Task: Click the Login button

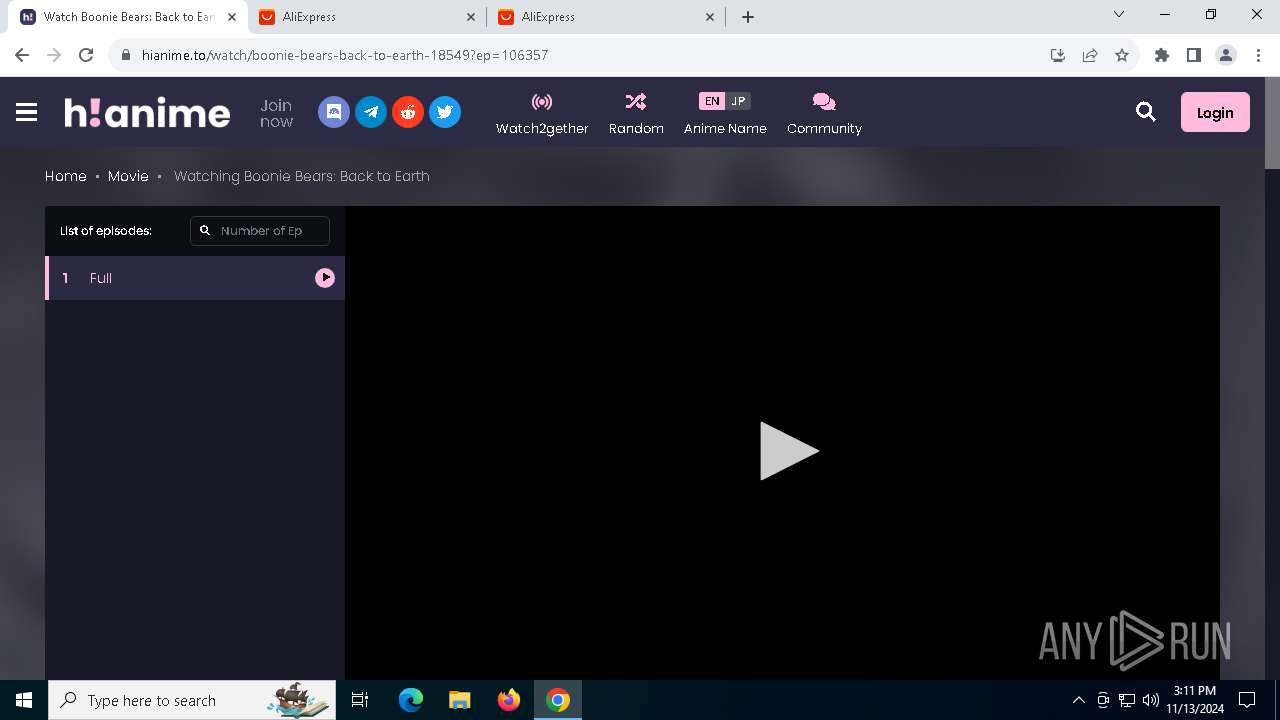Action: coord(1215,112)
